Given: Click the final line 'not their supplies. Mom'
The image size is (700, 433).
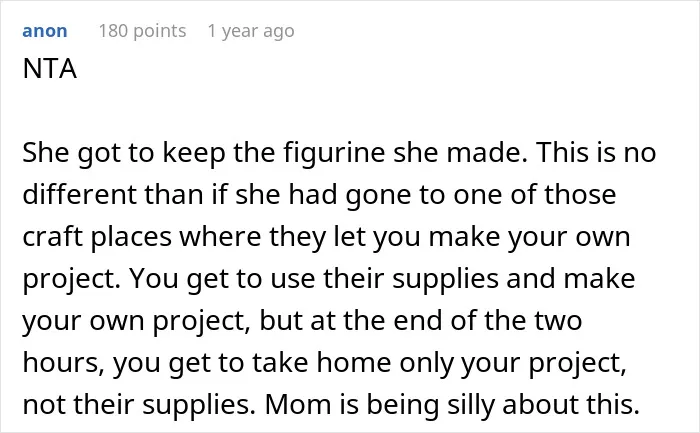Looking at the screenshot, I should [331, 404].
